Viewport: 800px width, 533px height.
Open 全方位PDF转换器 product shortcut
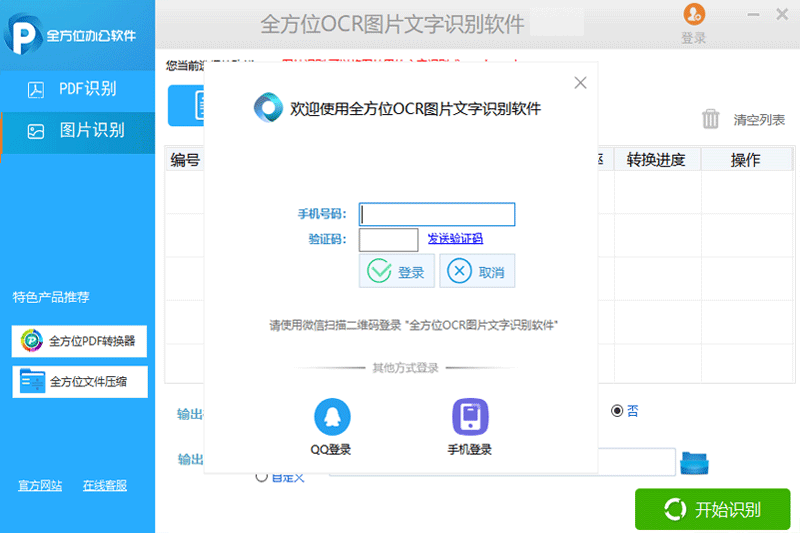tap(80, 341)
